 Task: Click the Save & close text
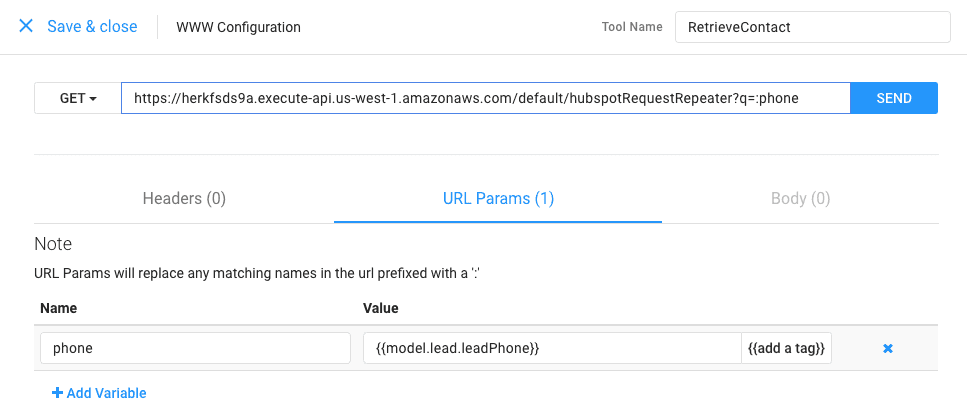click(x=92, y=27)
